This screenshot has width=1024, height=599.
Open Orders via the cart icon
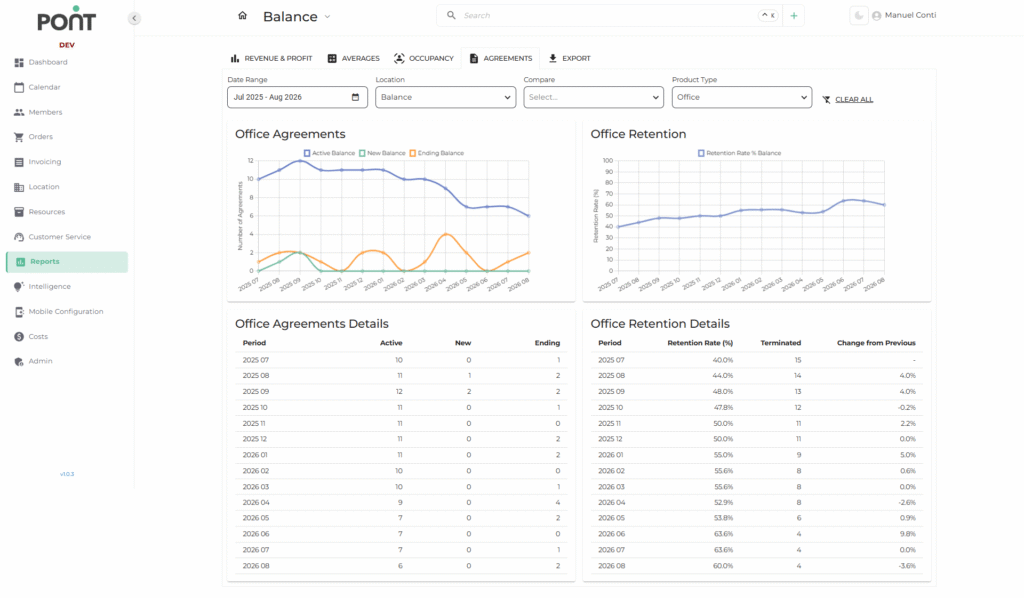[x=19, y=137]
